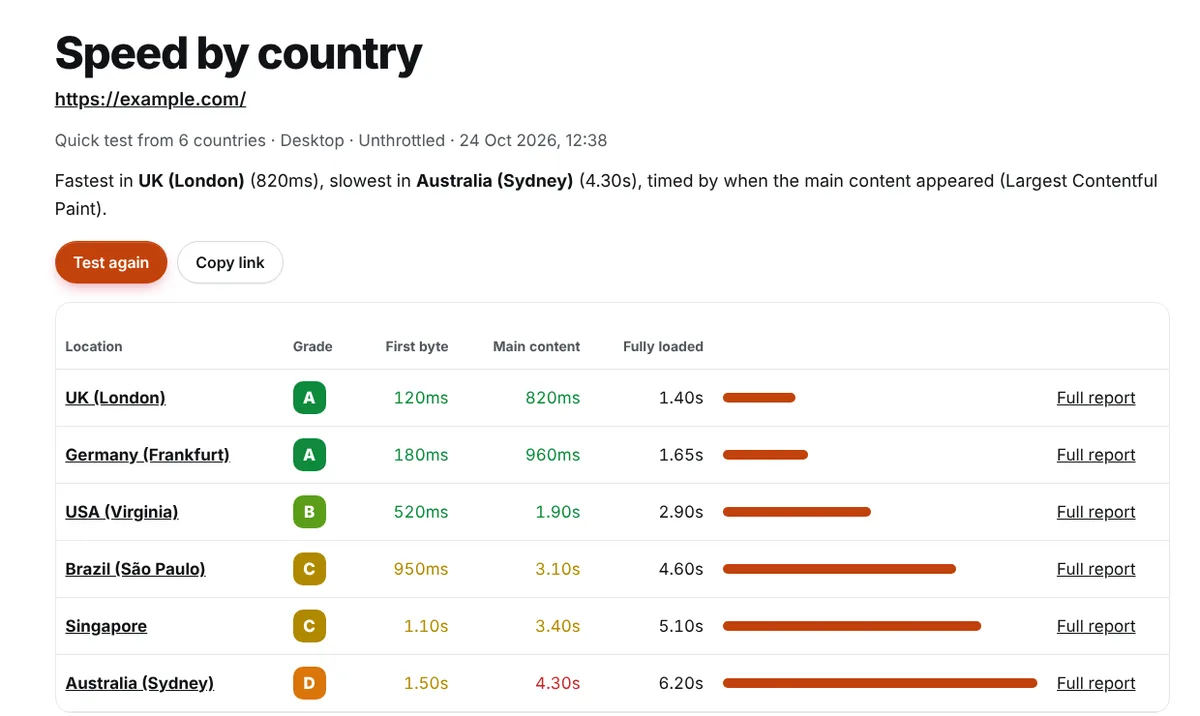Viewport: 1200px width, 716px height.
Task: Click the load-time bar for Germany (Frankfurt)
Action: 765,455
